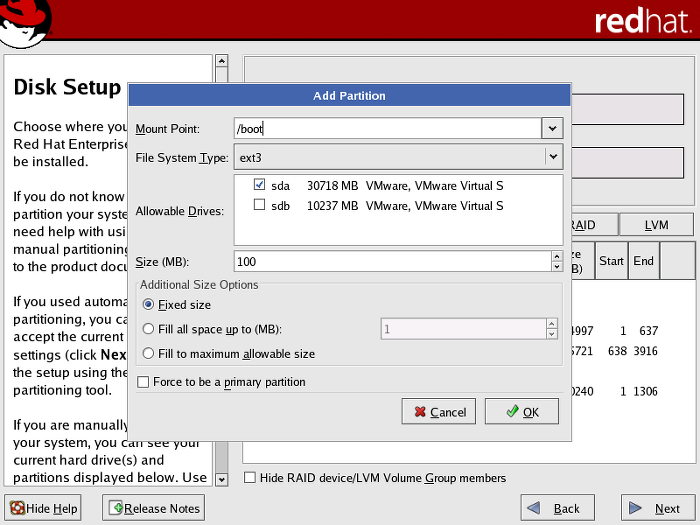700x525 pixels.
Task: Click the End column header
Action: [643, 261]
